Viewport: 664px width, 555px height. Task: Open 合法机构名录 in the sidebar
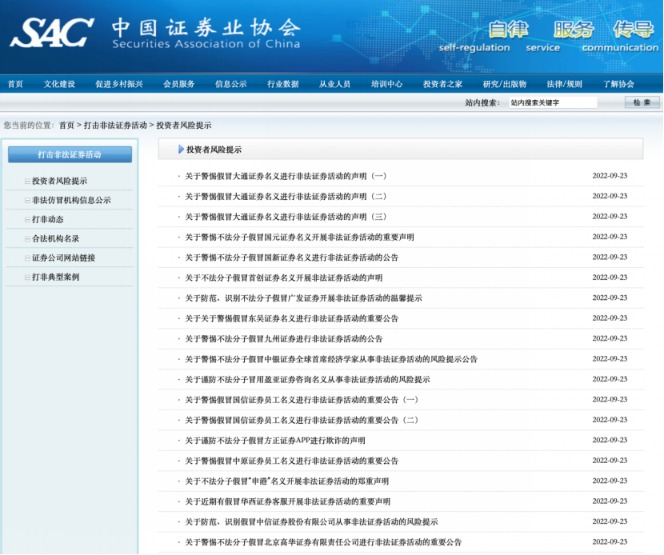click(55, 238)
